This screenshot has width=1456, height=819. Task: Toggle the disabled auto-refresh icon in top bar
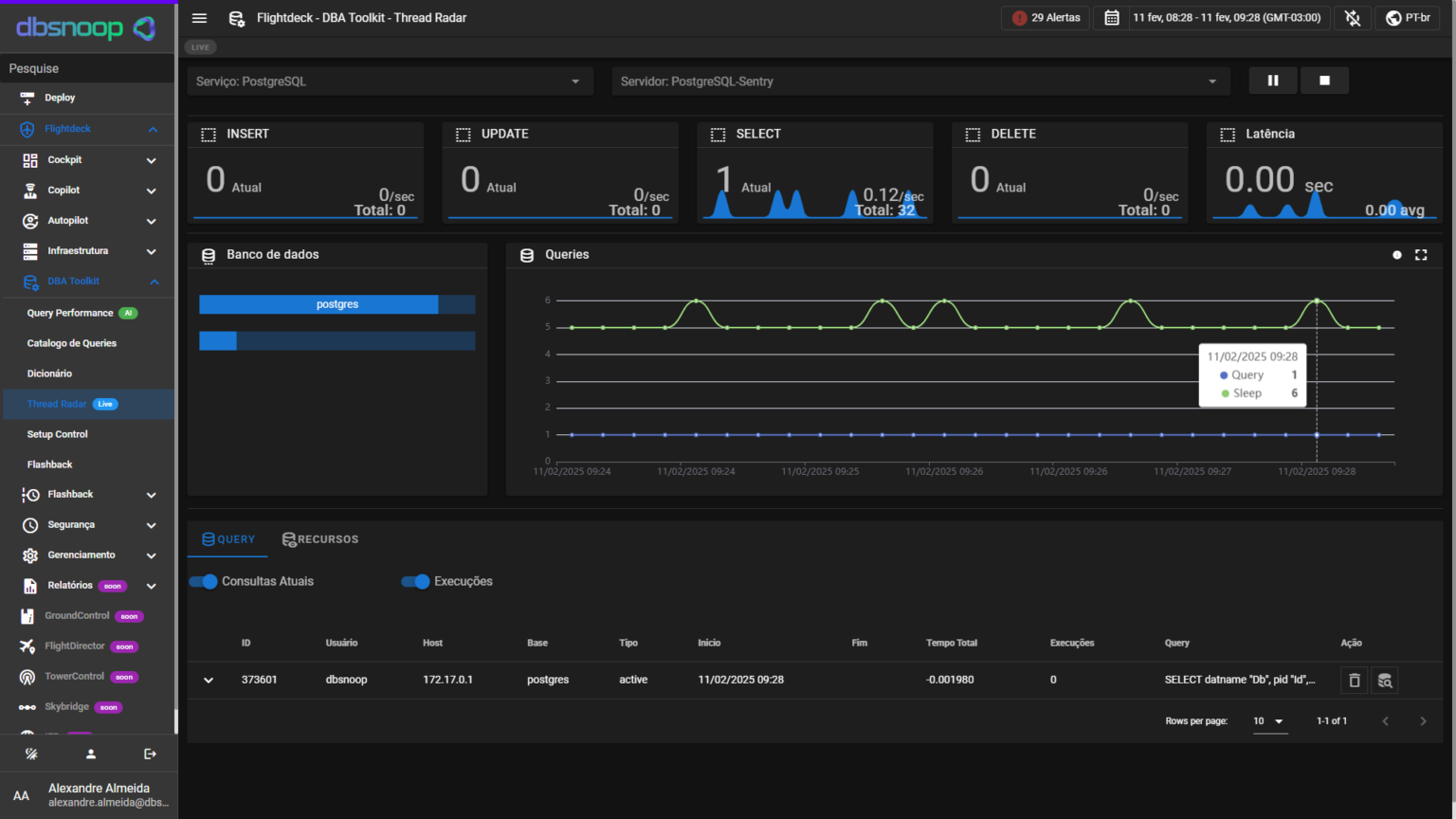click(x=1353, y=18)
